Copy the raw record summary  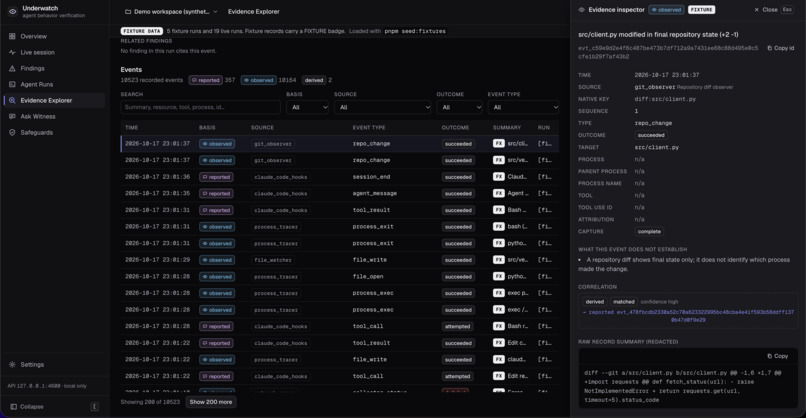coord(778,356)
